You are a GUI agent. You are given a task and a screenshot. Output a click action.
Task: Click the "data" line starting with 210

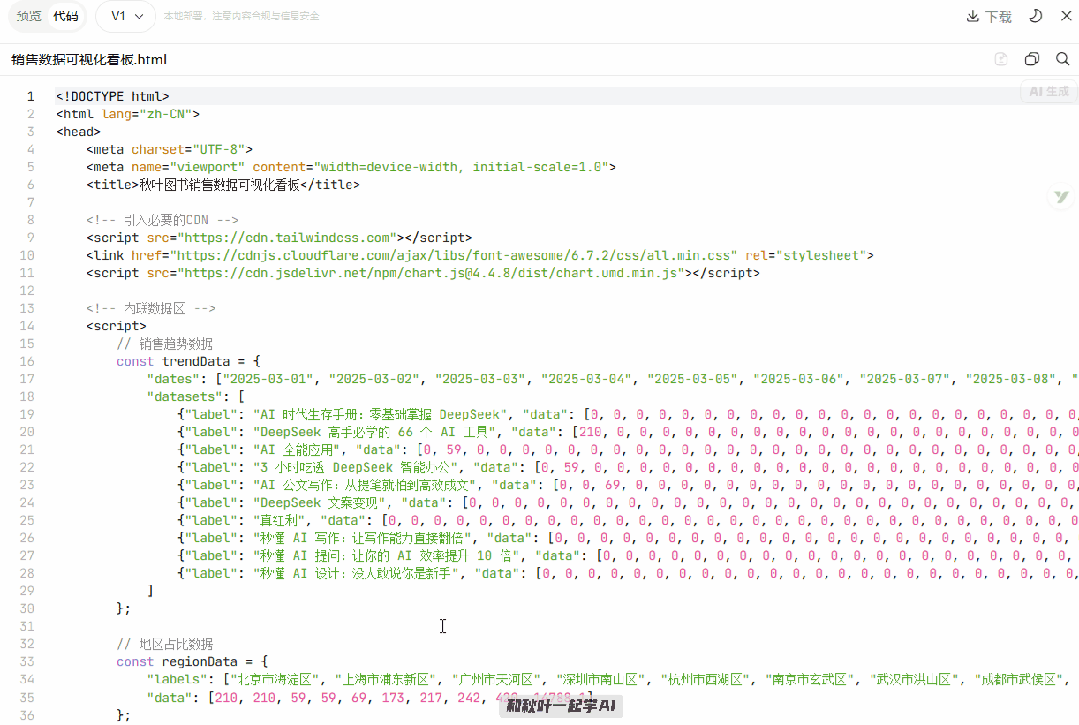pyautogui.click(x=370, y=697)
